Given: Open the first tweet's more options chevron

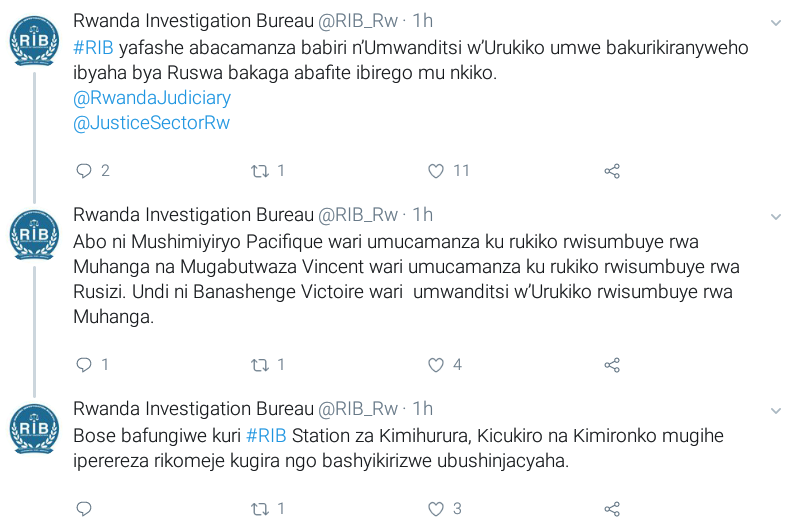Looking at the screenshot, I should tap(775, 23).
